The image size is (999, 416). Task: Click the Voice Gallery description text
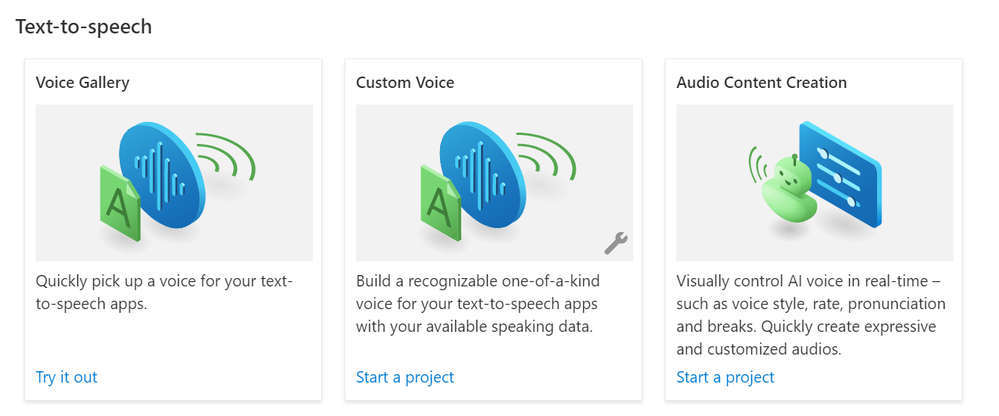(x=163, y=292)
